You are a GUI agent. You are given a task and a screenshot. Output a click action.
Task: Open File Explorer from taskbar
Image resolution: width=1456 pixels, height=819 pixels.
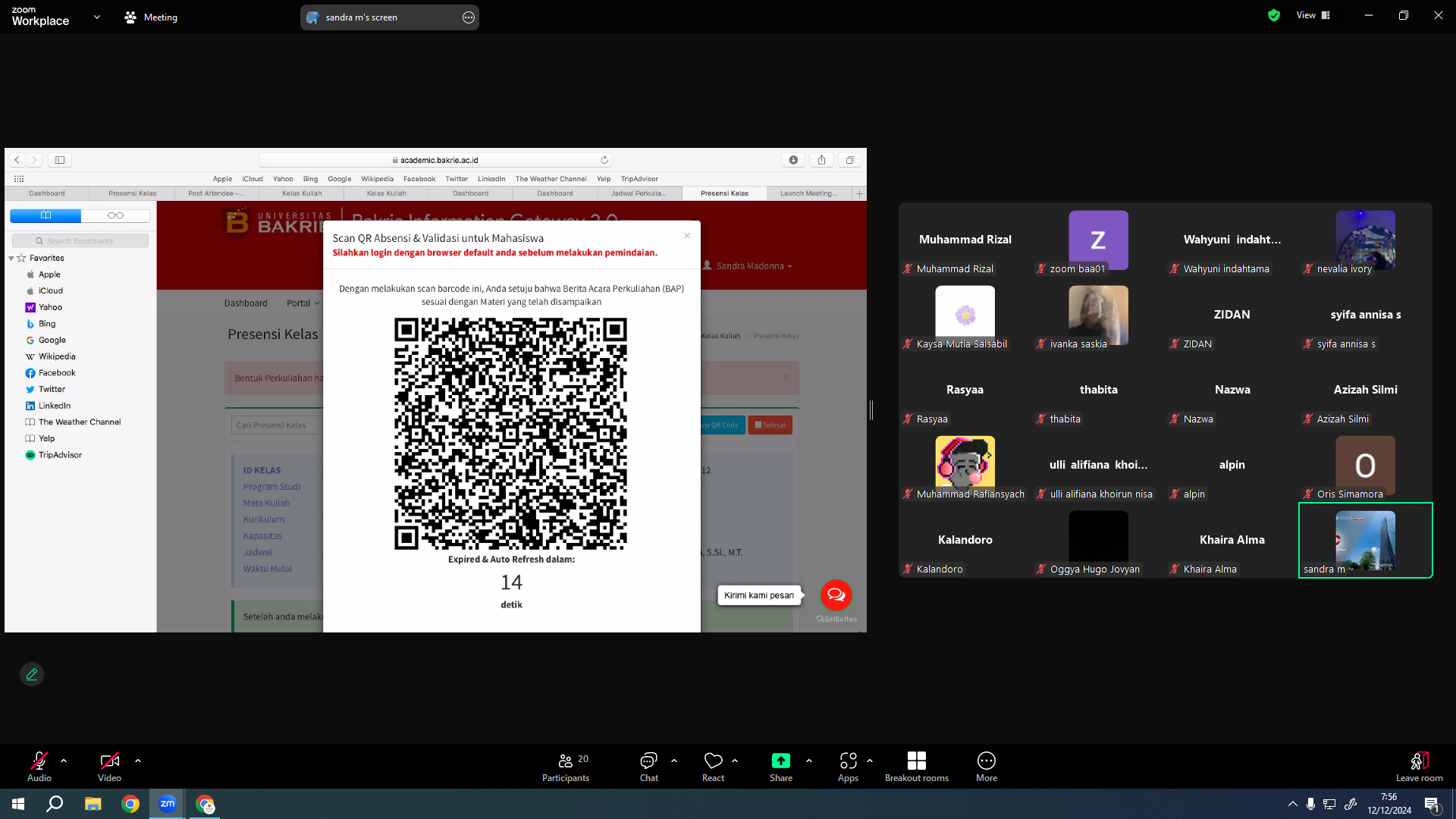coord(93,804)
